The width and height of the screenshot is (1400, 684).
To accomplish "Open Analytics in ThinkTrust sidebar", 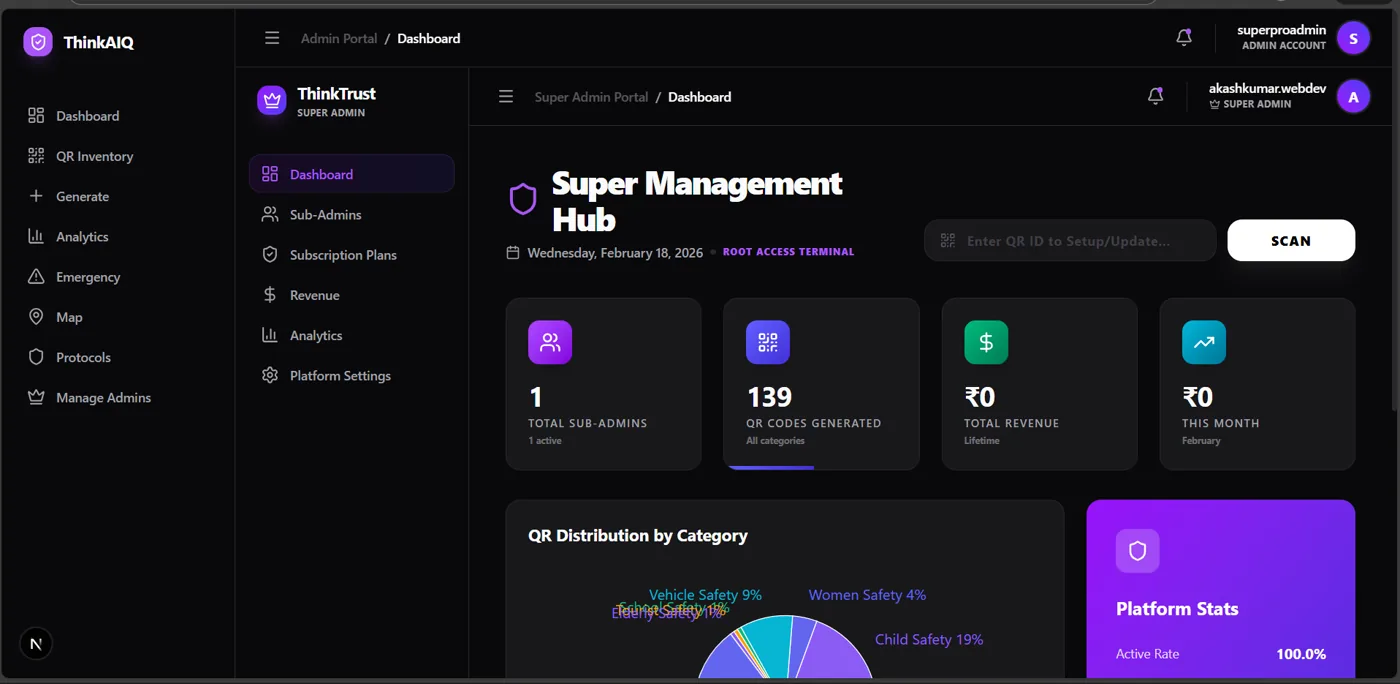I will (351, 335).
